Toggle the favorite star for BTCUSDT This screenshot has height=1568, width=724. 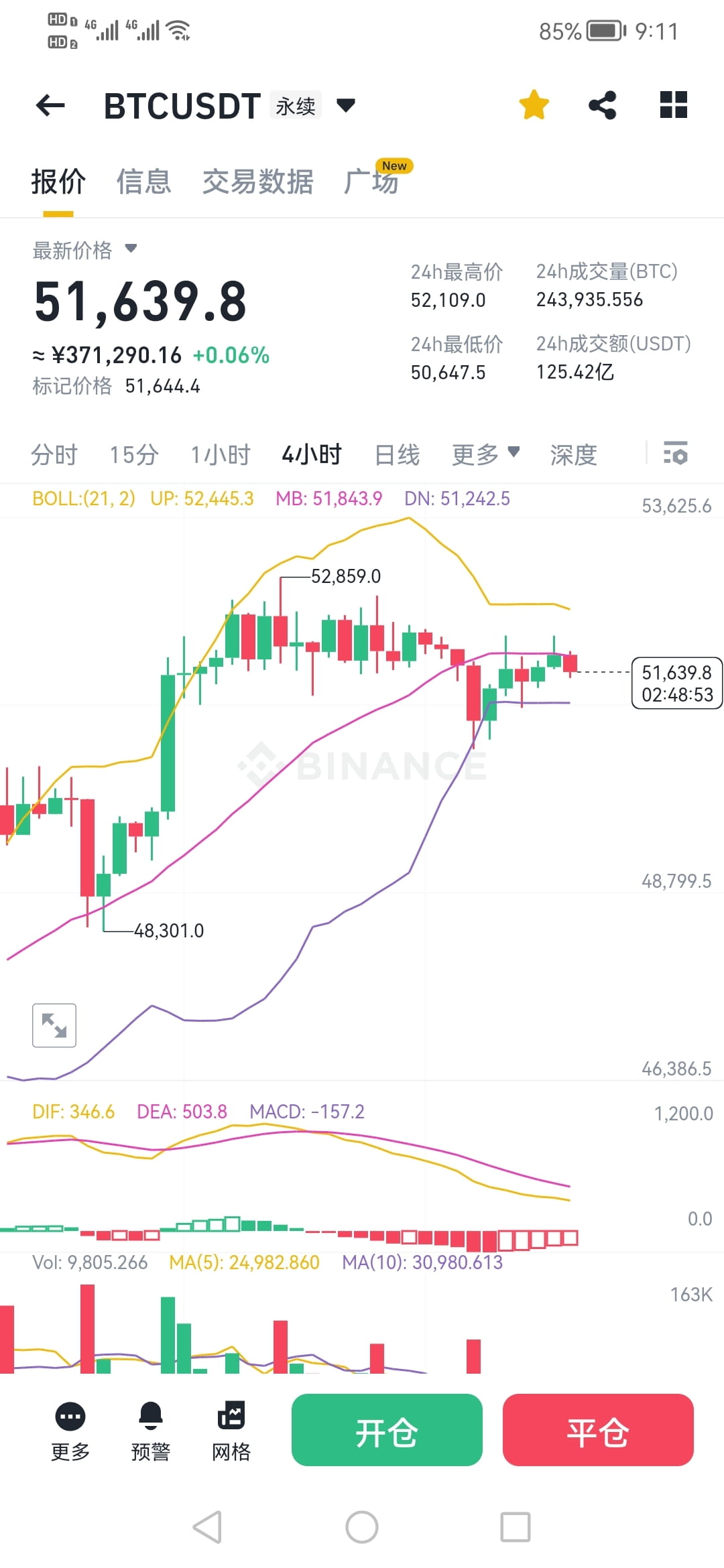point(533,105)
